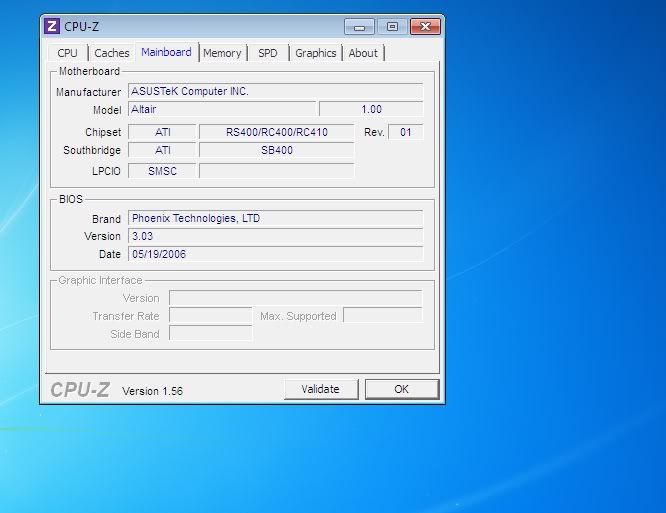Select BIOS brand Phoenix Technologies, LTD

point(275,218)
